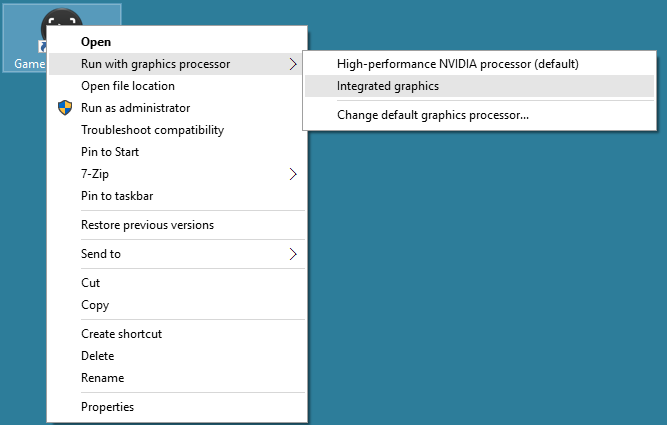The image size is (667, 425).
Task: Click Open at top of context menu
Action: [x=96, y=42]
